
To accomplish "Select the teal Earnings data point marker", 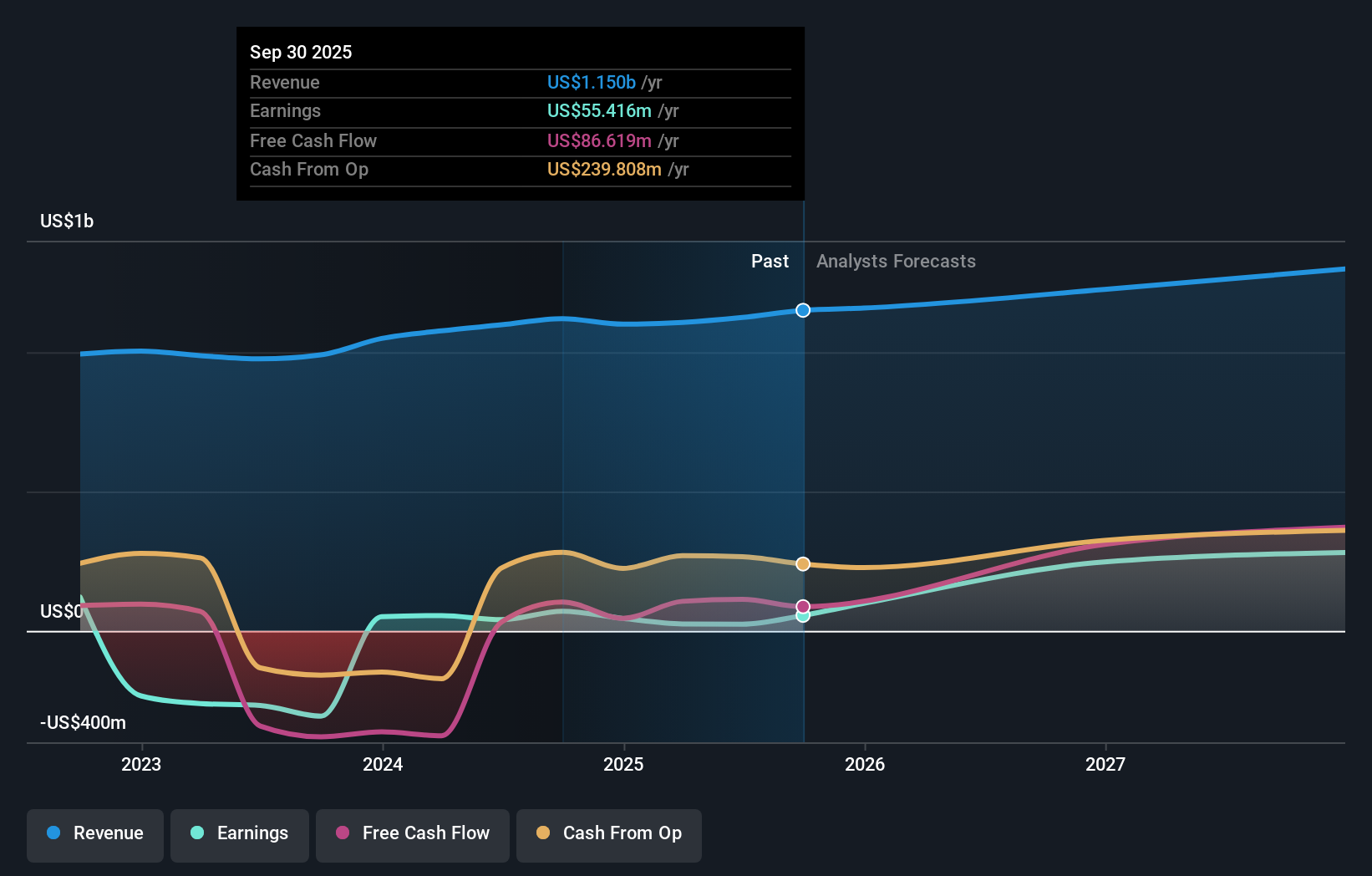I will click(803, 615).
